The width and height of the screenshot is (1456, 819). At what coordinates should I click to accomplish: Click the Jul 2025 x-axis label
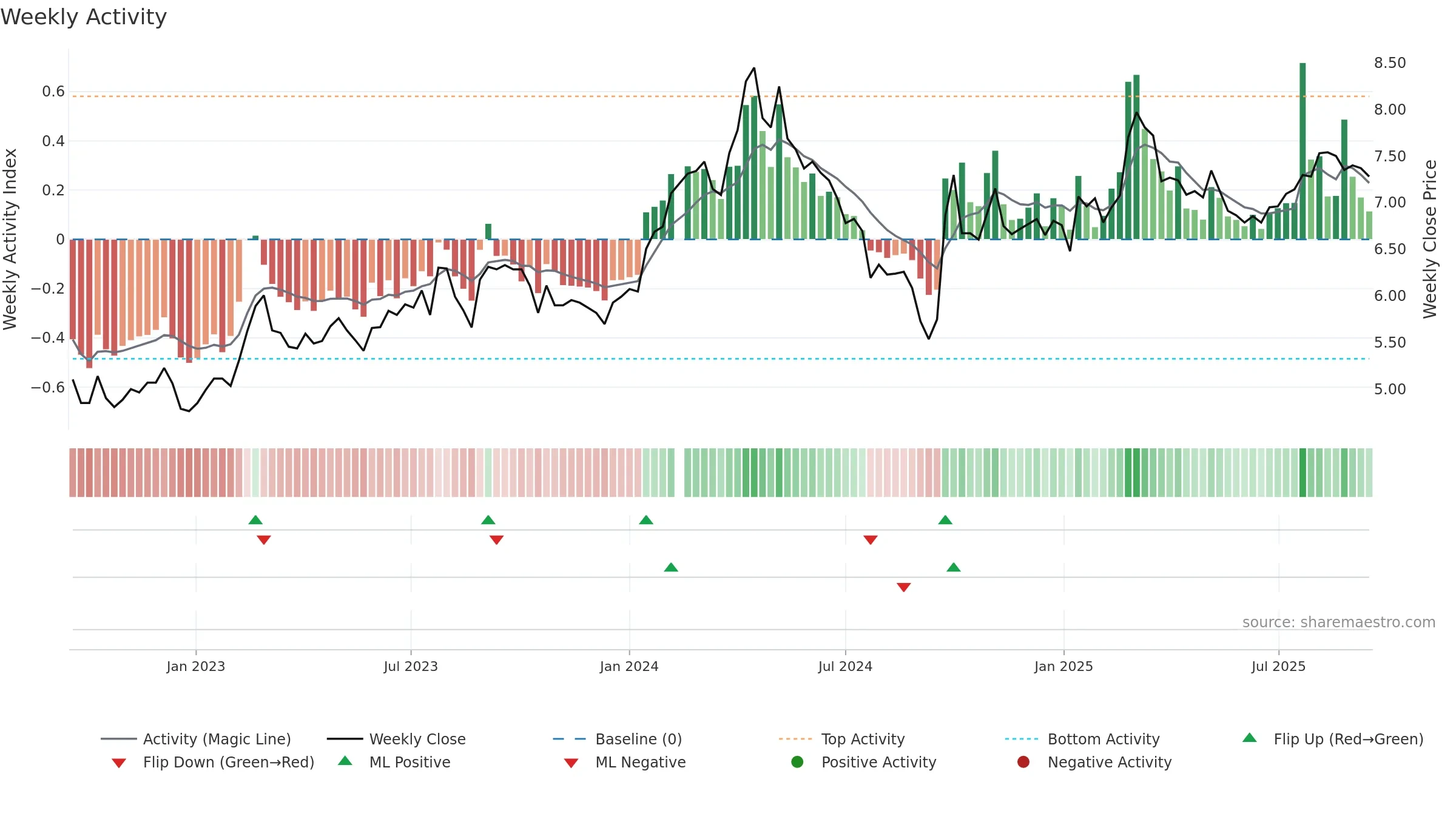click(x=1278, y=667)
